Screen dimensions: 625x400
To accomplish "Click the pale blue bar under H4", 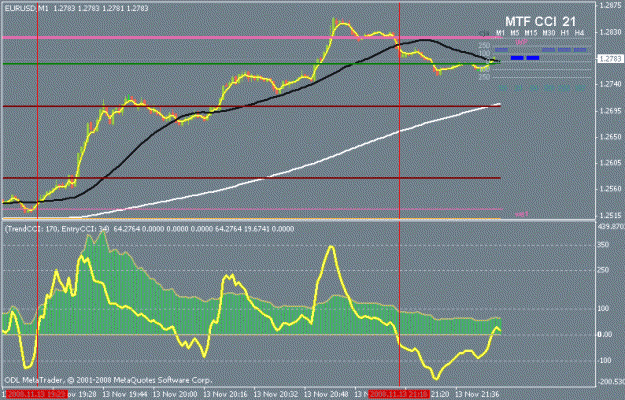I will click(x=580, y=50).
